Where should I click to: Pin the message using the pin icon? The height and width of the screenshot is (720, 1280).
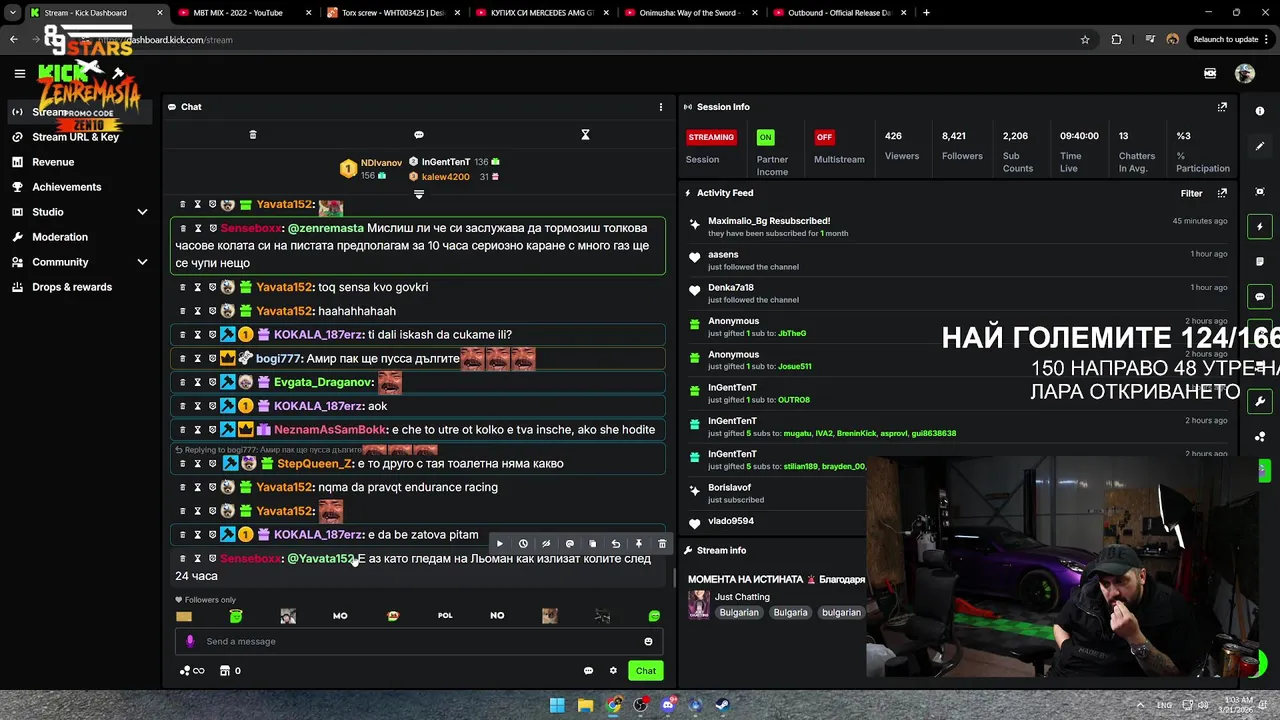pyautogui.click(x=638, y=544)
